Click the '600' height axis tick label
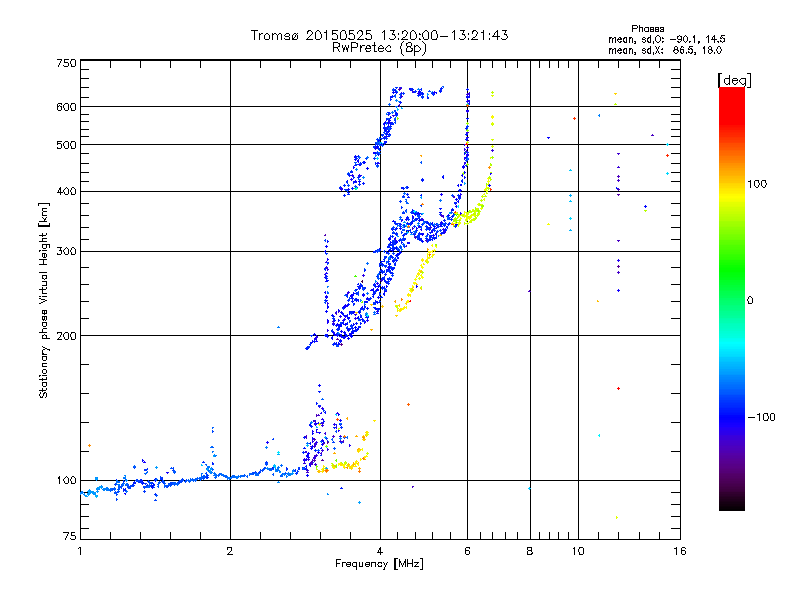The width and height of the screenshot is (800, 600). tap(66, 107)
